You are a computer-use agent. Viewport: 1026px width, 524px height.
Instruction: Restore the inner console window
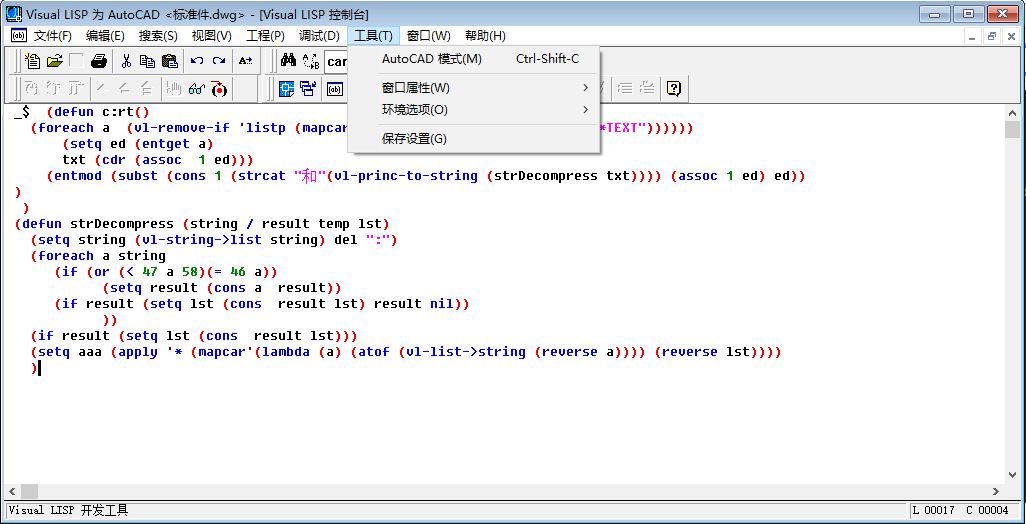click(993, 37)
